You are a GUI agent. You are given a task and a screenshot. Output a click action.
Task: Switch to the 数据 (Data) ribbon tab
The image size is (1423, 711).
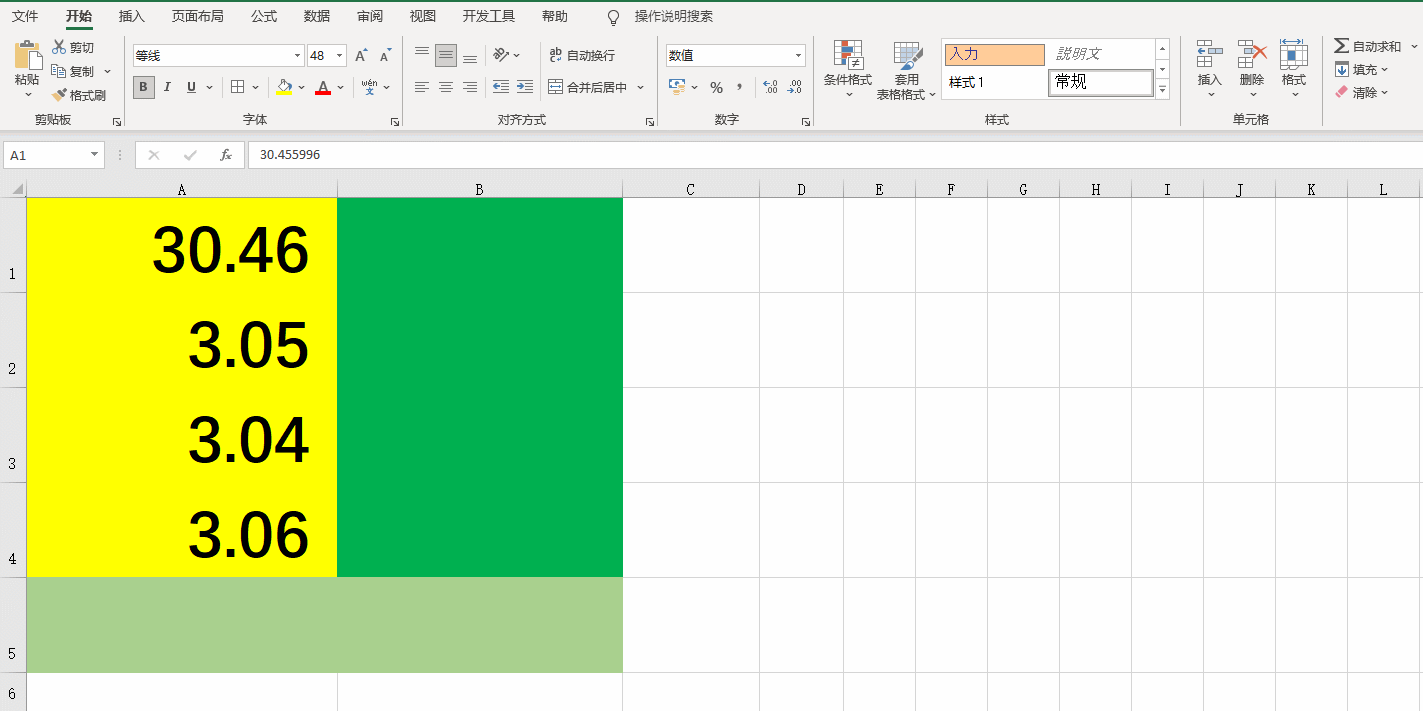317,16
